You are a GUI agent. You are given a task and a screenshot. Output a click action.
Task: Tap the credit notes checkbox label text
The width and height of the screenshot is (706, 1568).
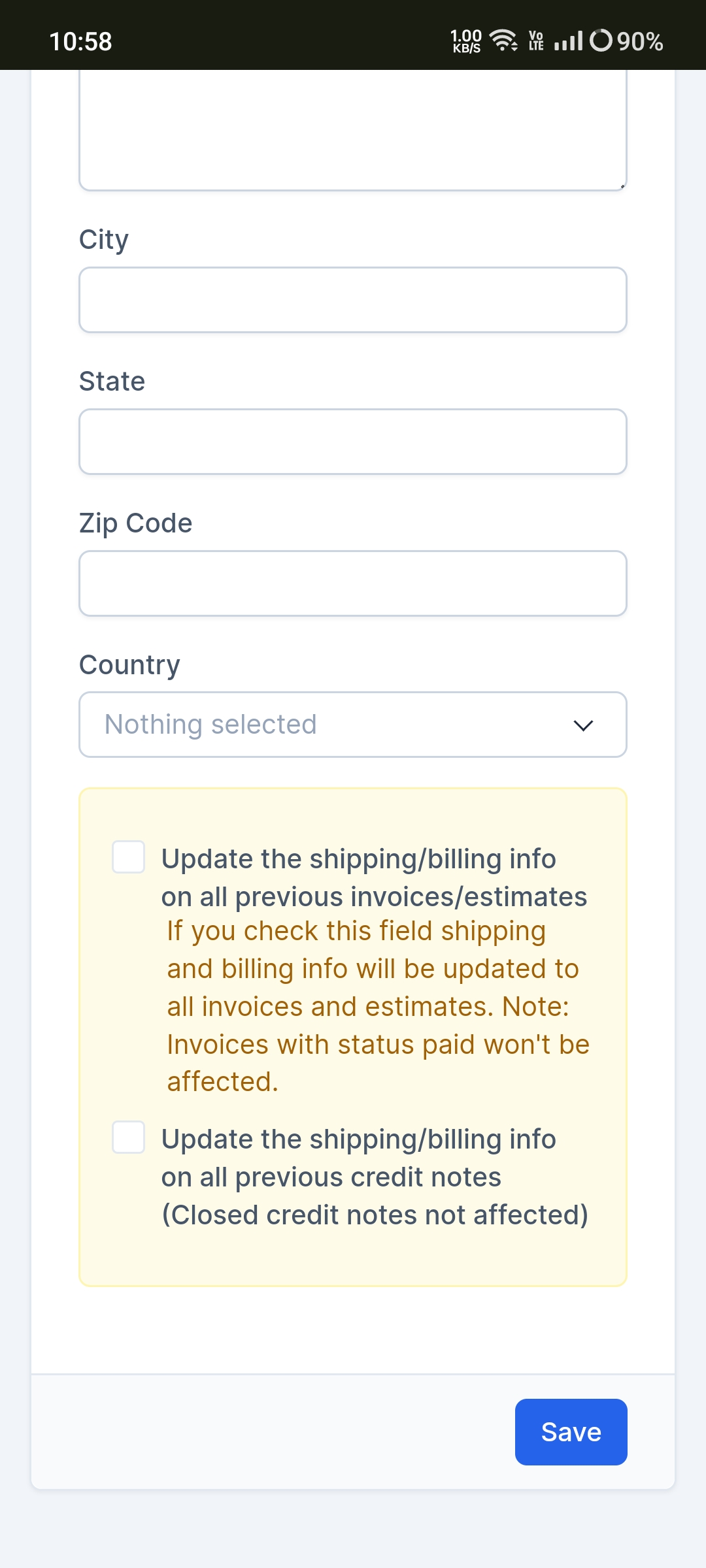375,1177
